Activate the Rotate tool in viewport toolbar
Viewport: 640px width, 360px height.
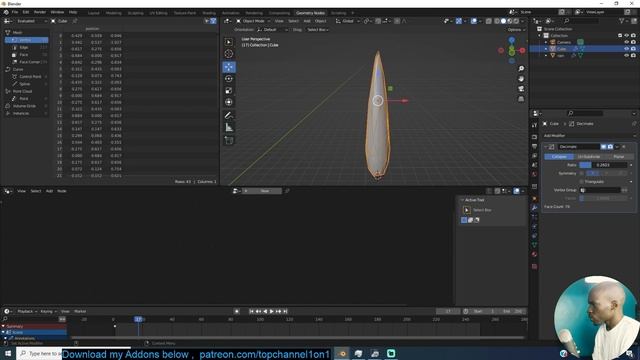[x=229, y=79]
